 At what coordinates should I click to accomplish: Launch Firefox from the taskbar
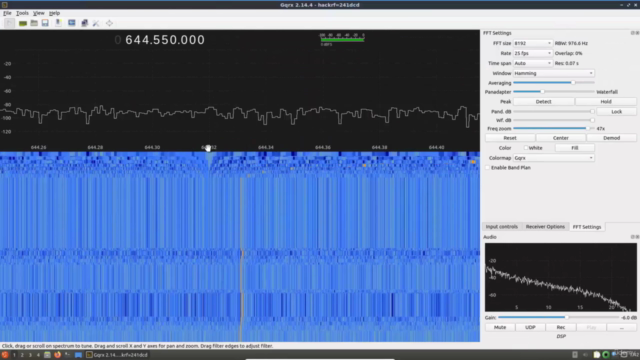click(x=58, y=355)
